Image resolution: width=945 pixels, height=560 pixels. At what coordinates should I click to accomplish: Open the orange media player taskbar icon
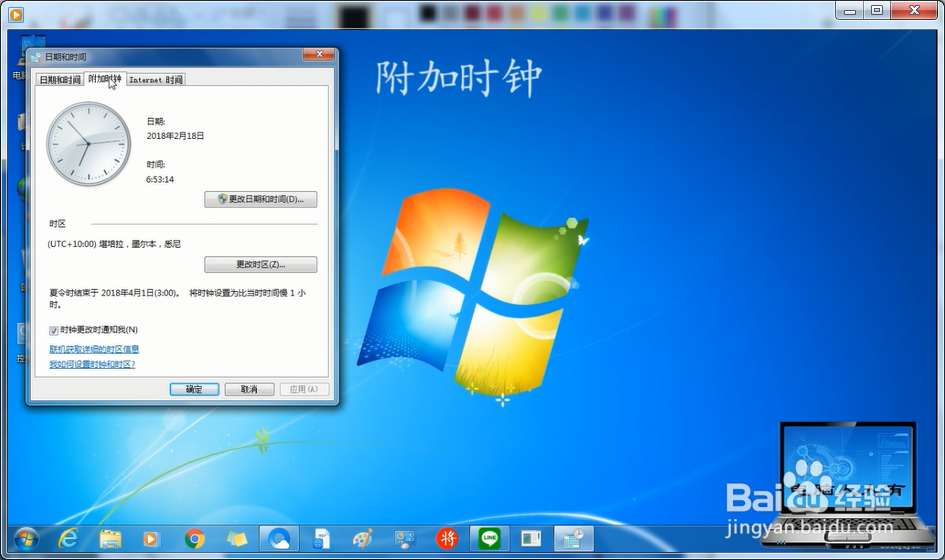(151, 538)
